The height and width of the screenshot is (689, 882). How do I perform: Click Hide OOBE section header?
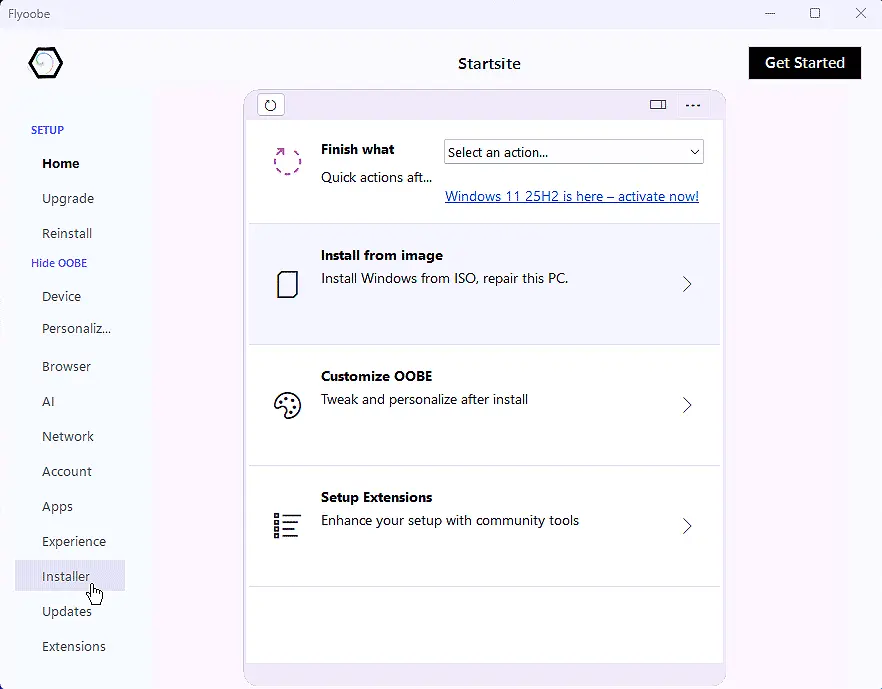point(59,263)
